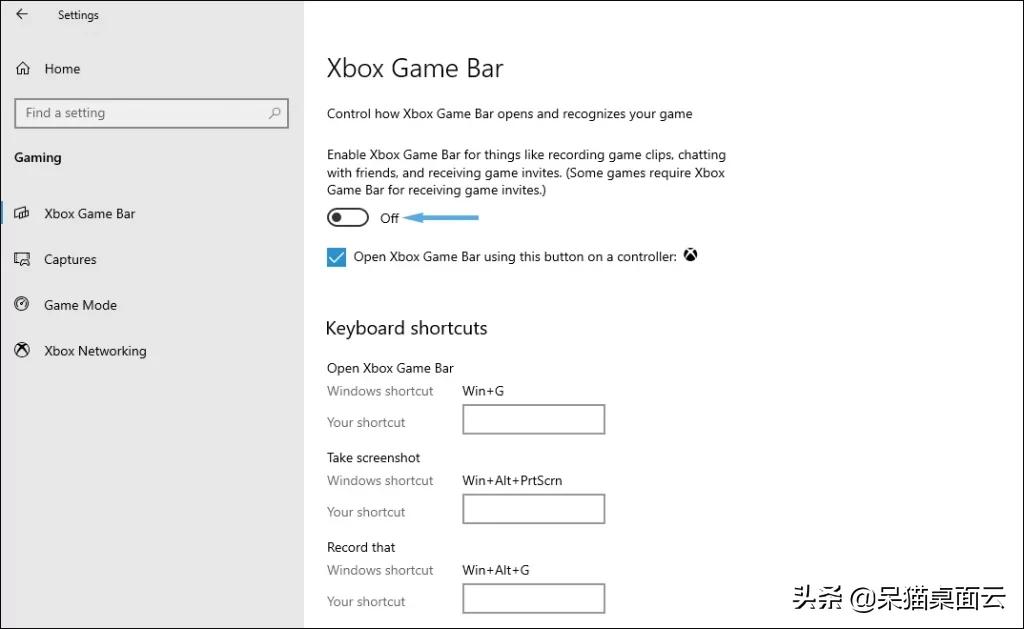1024x629 pixels.
Task: Click the Record that label
Action: (361, 547)
